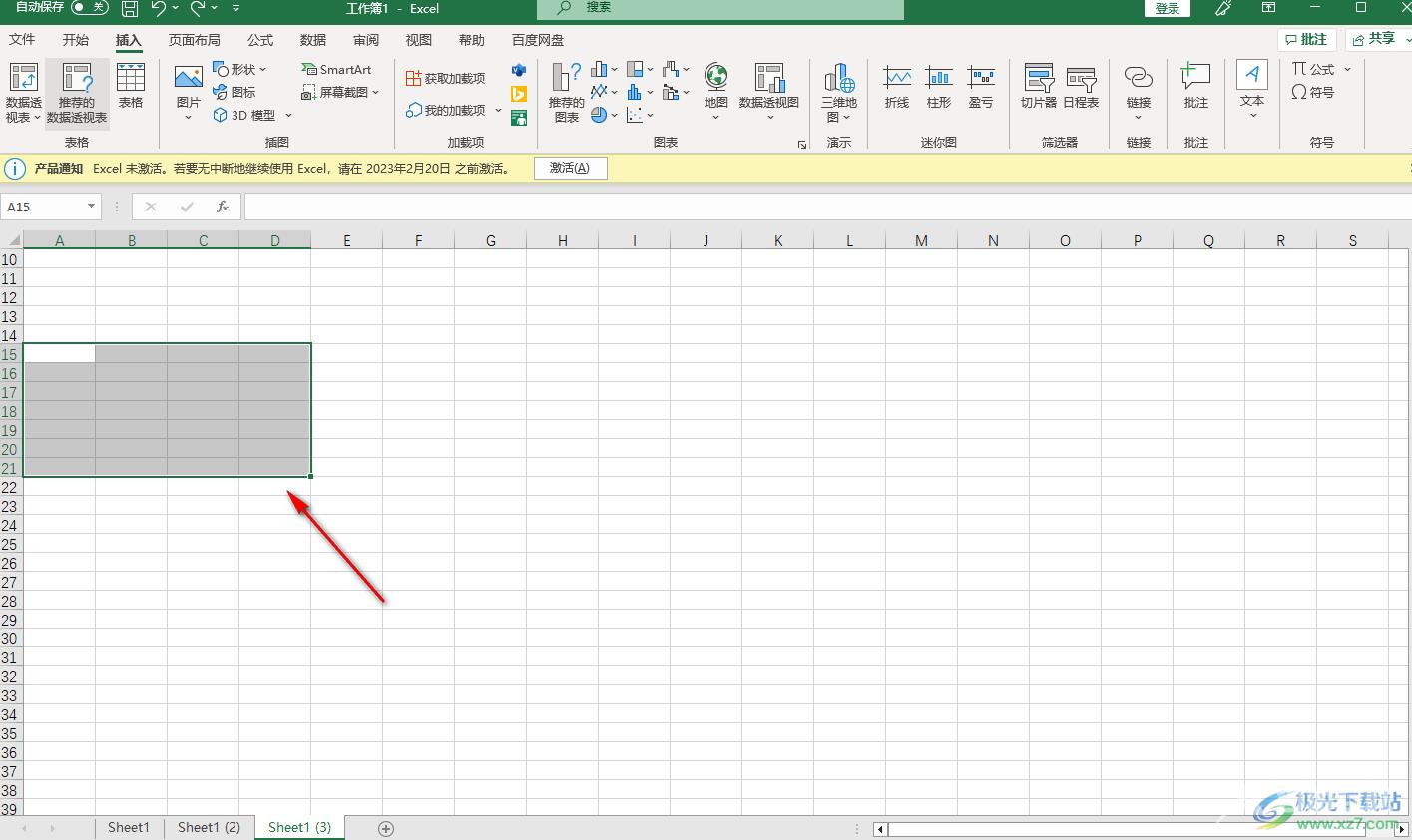This screenshot has width=1412, height=840.
Task: Open Recommended PivotTables (推荐的数据透视表)
Action: [x=77, y=93]
